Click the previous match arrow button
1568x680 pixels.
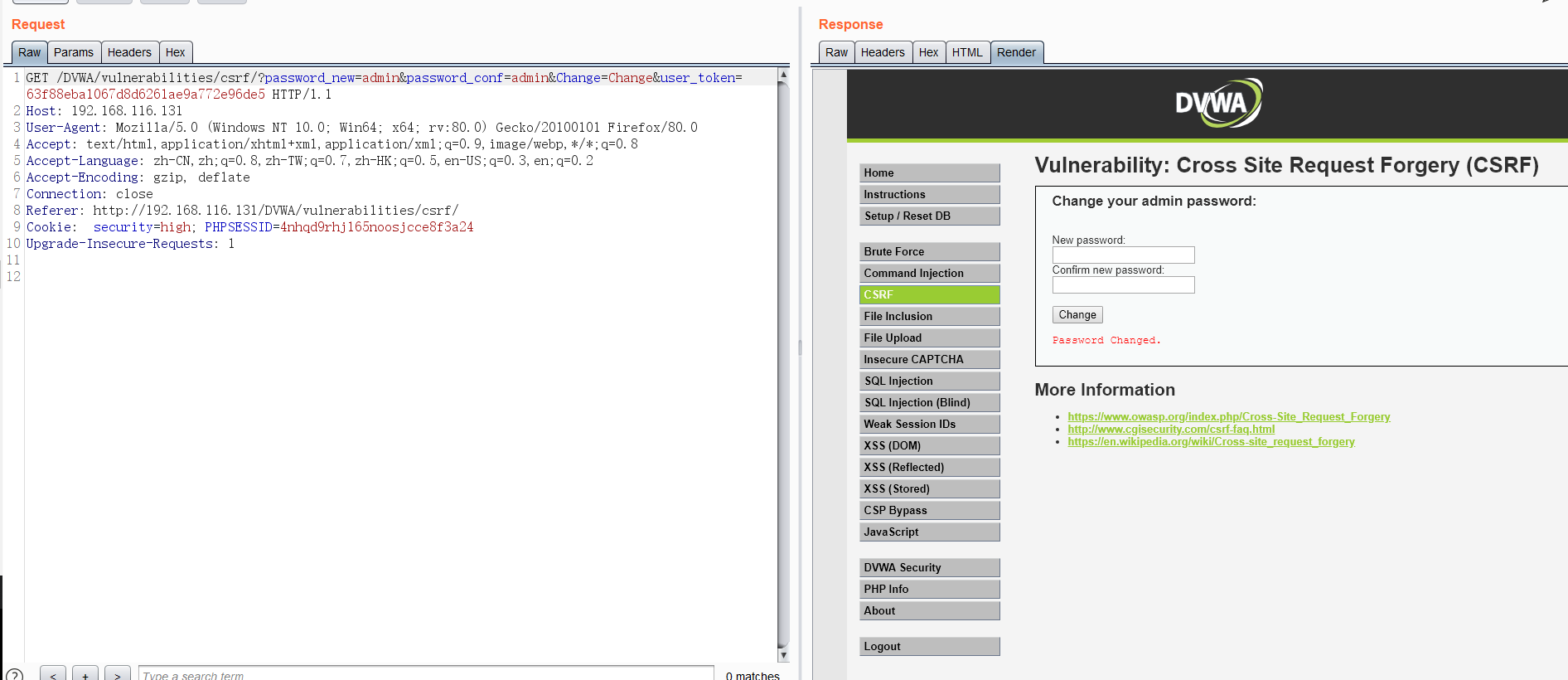52,674
